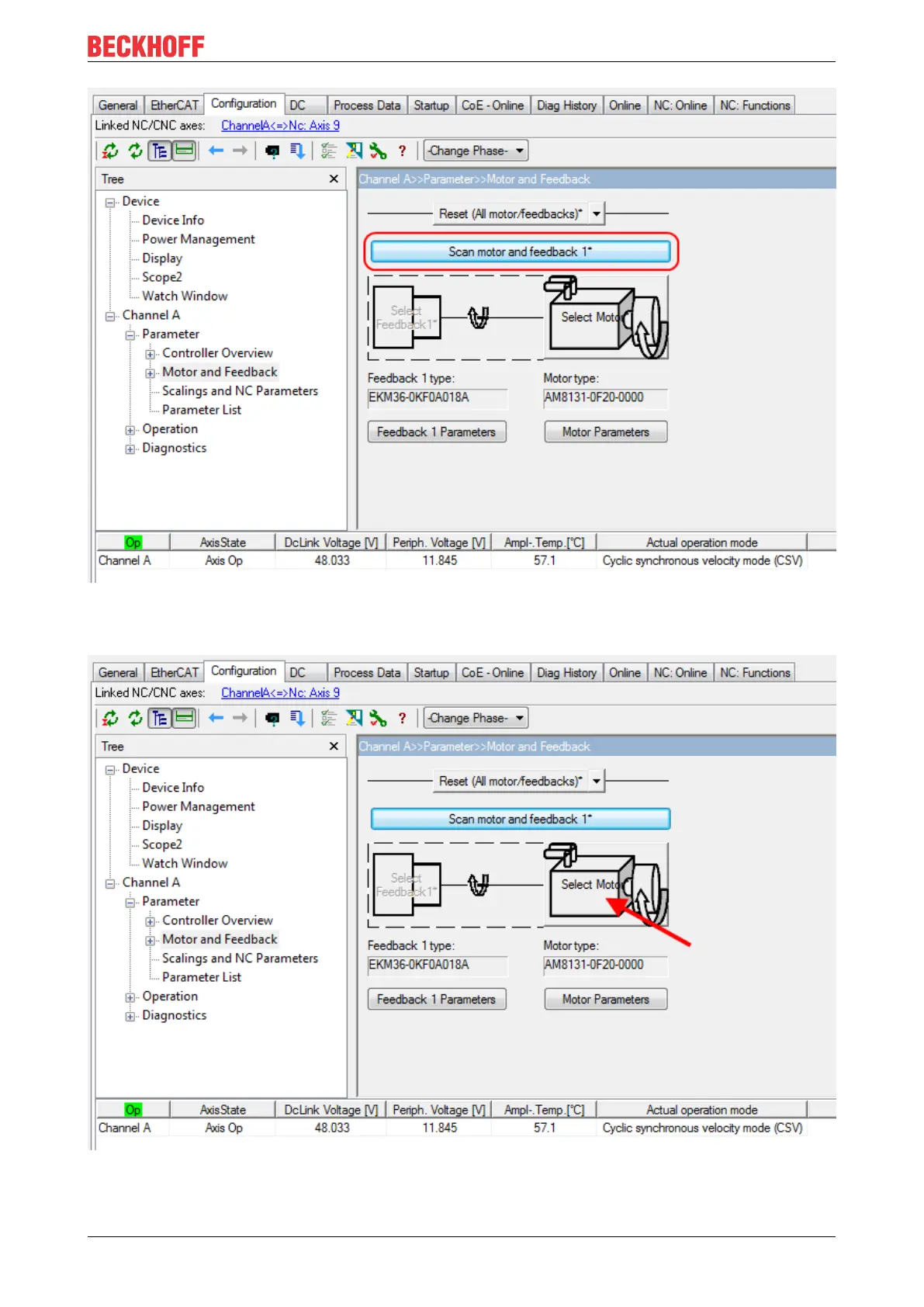Open EtherCAT tab in upper screenshot
924x1307 pixels.
(175, 105)
